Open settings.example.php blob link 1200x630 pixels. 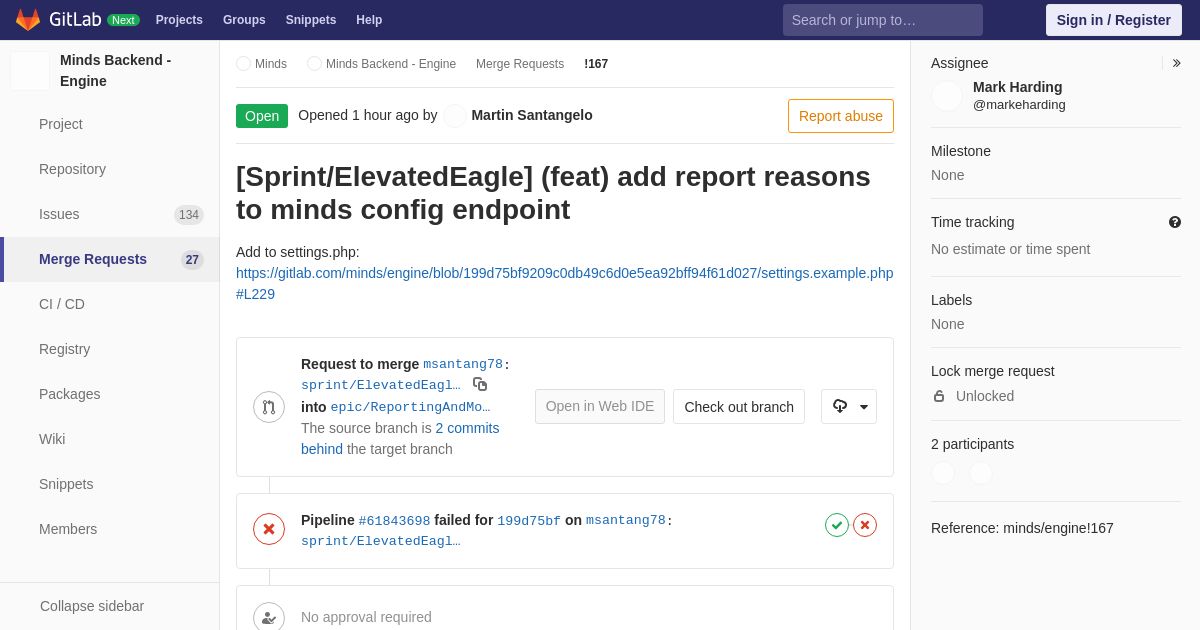coord(565,284)
